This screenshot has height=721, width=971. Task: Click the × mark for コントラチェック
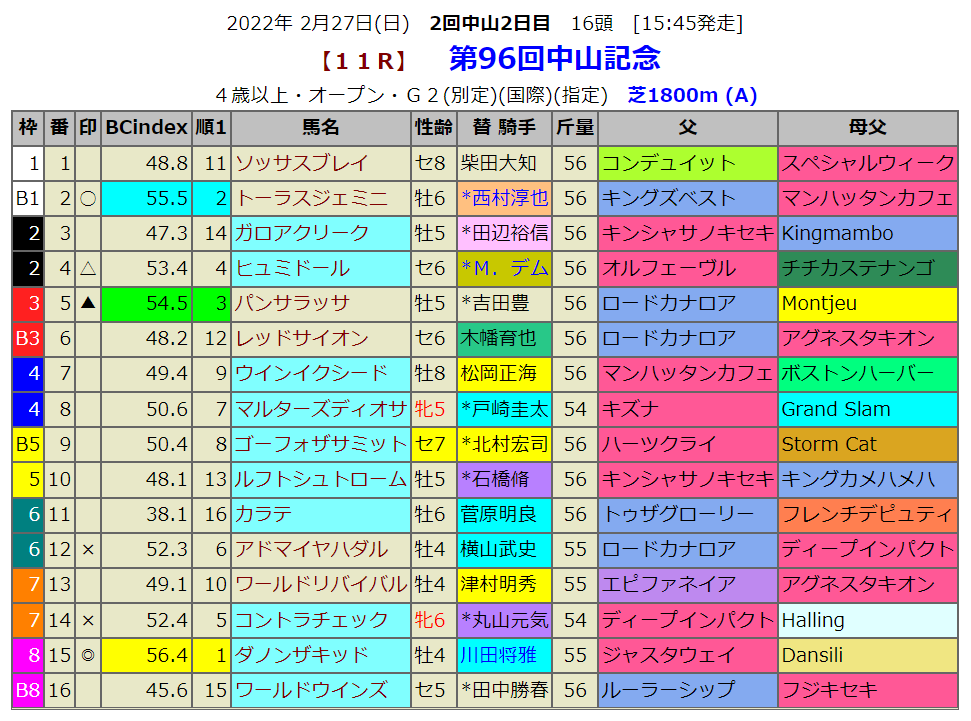coord(88,620)
